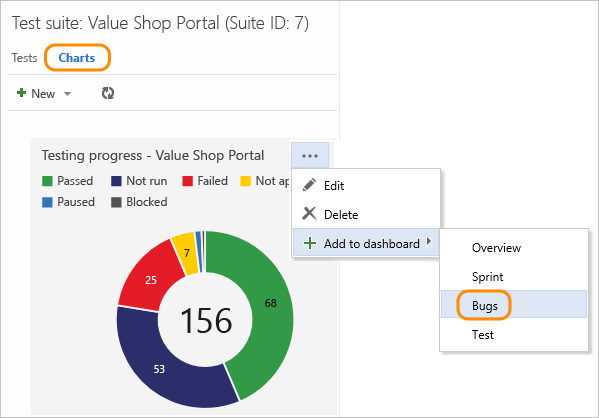Select the red Failed segment labeled 25
Viewport: 599px width, 418px height.
(151, 279)
